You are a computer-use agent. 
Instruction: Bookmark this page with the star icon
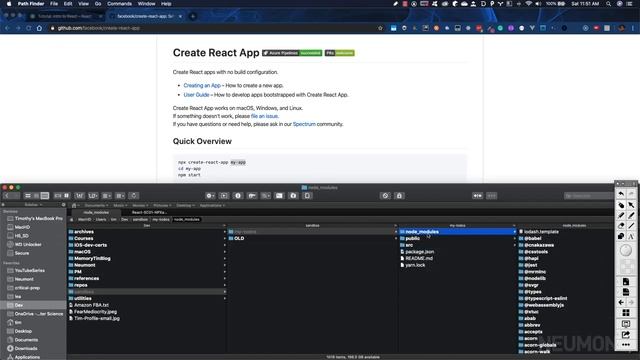[380, 28]
